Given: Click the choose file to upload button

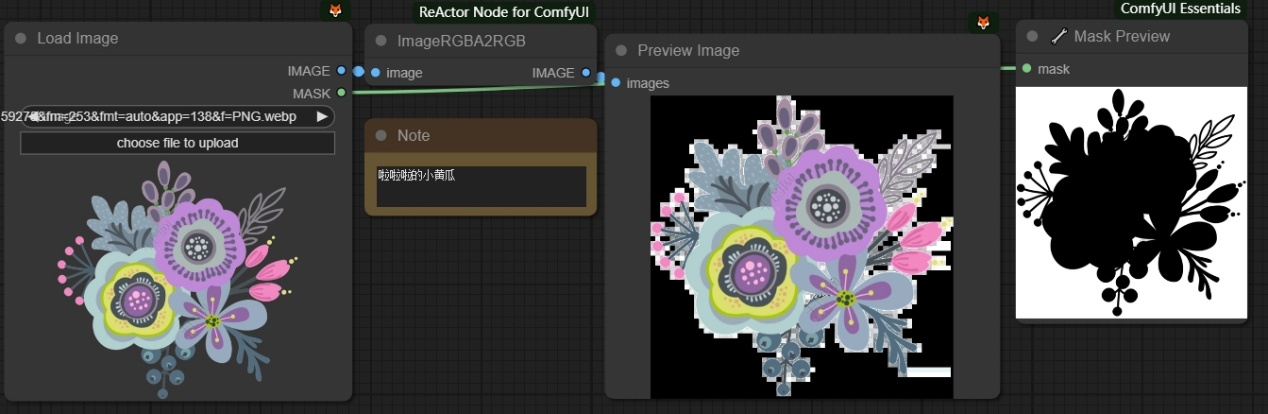Looking at the screenshot, I should [x=177, y=143].
